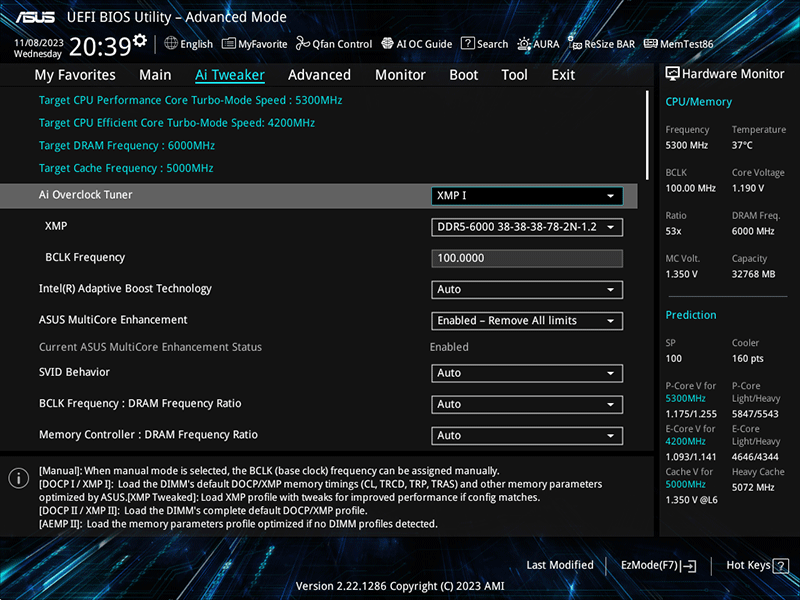The image size is (800, 600).
Task: Switch to the Tool tab
Action: tap(514, 75)
